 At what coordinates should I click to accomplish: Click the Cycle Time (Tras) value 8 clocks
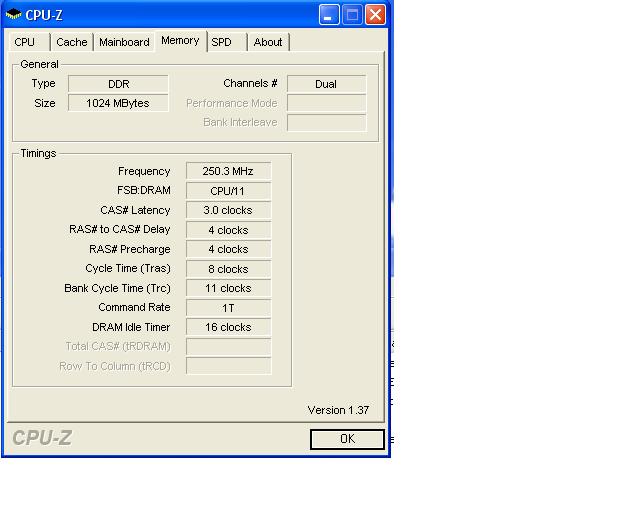[229, 269]
